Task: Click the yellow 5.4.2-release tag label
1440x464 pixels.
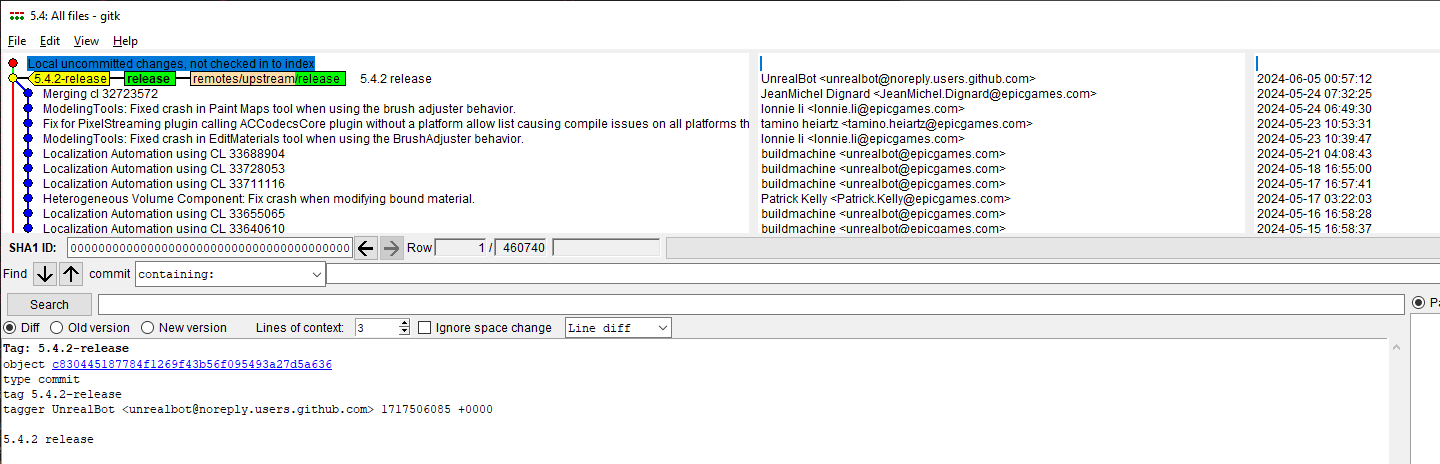Action: click(x=69, y=79)
